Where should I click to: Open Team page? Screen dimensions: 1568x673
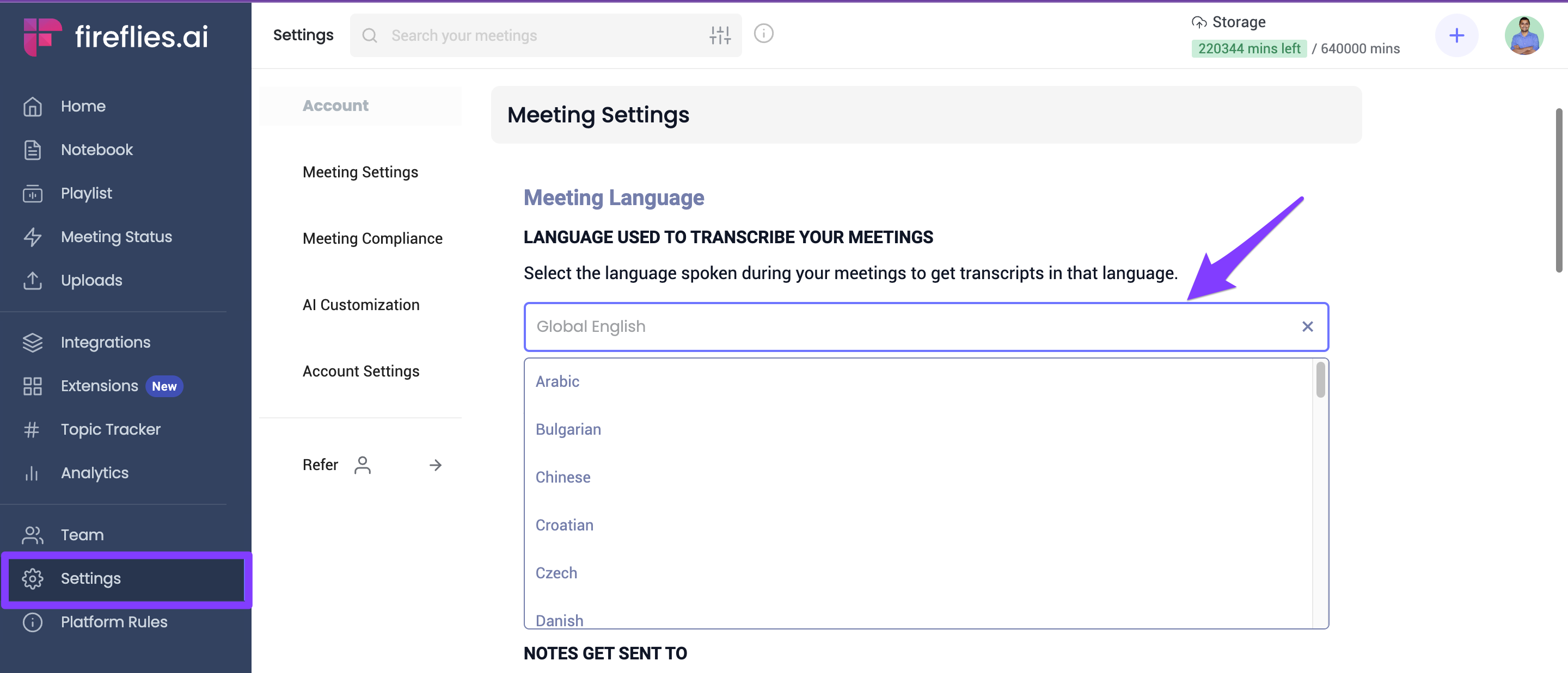[82, 535]
